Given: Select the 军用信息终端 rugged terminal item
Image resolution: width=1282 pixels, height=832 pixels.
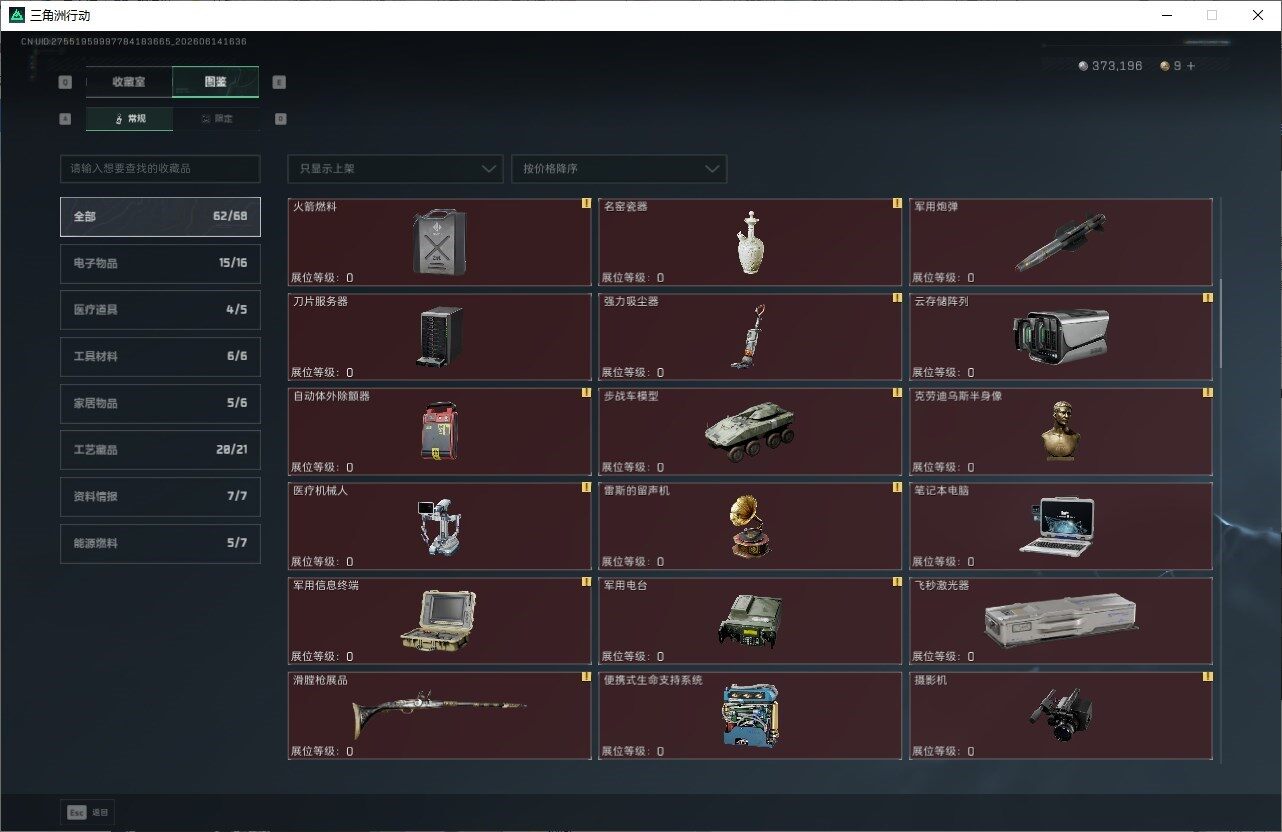Looking at the screenshot, I should (x=440, y=621).
